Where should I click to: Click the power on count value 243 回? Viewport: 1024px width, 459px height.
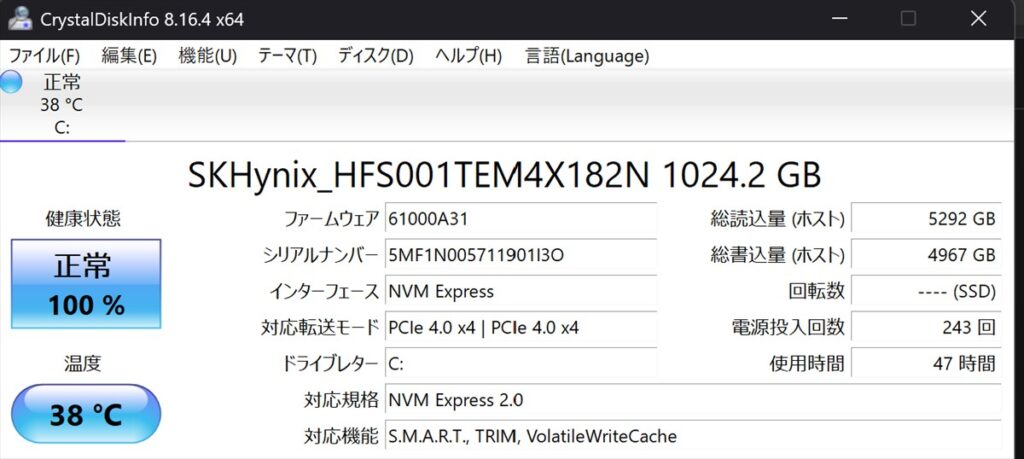coord(926,327)
